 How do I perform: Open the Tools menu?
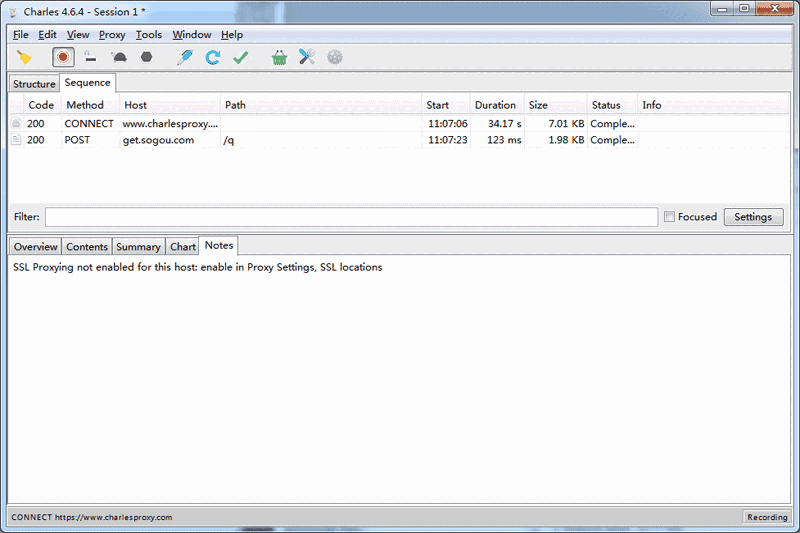click(148, 35)
